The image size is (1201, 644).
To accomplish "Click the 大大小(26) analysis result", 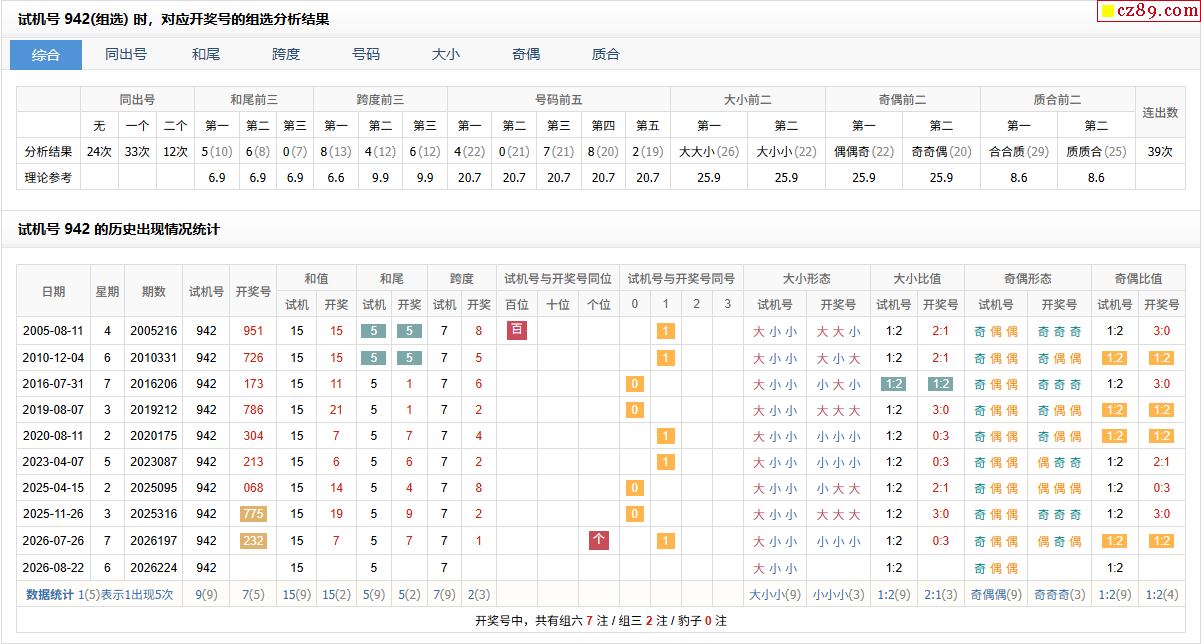I will (709, 152).
